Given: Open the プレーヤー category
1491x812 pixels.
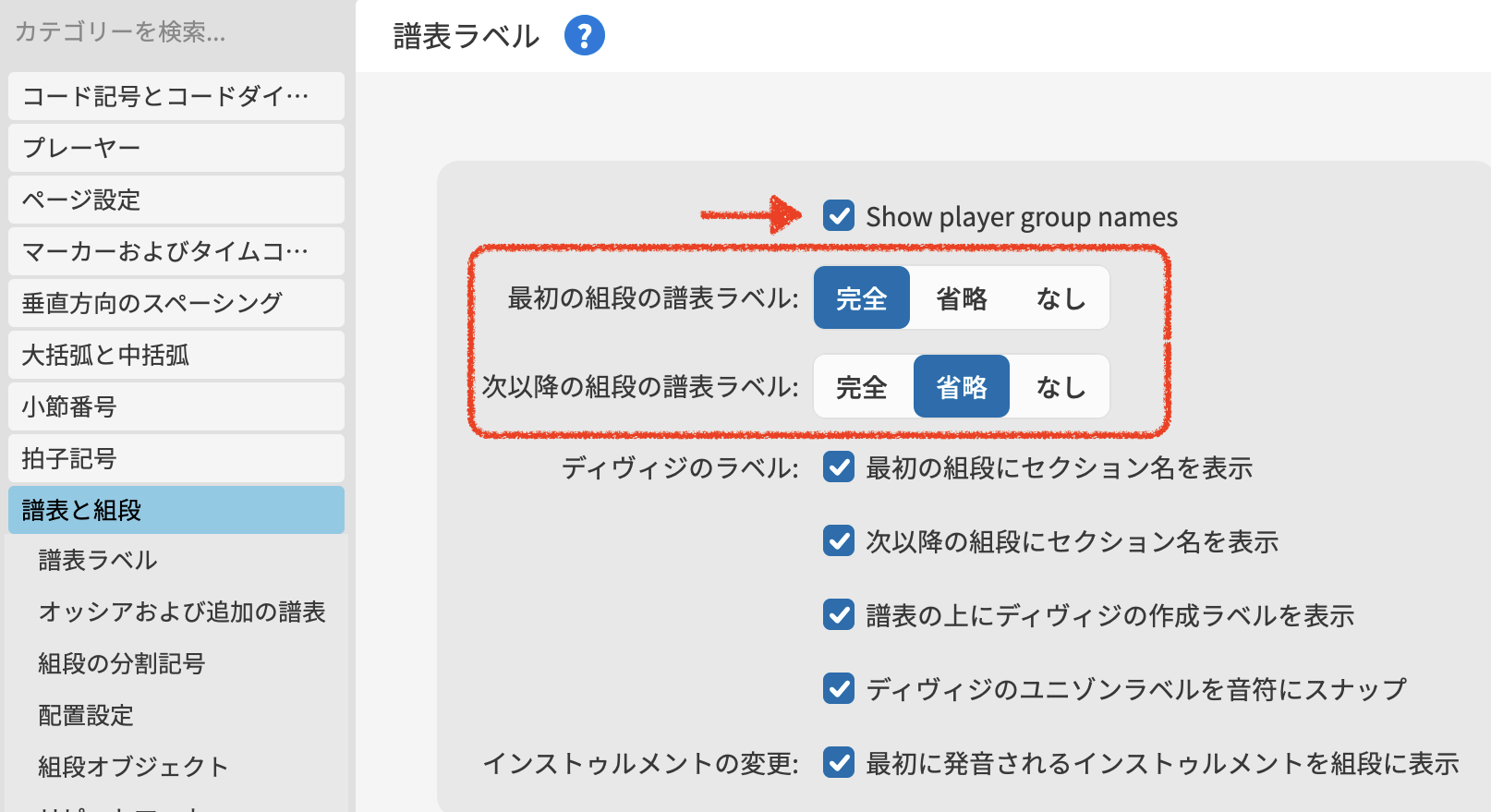Looking at the screenshot, I should pos(176,148).
